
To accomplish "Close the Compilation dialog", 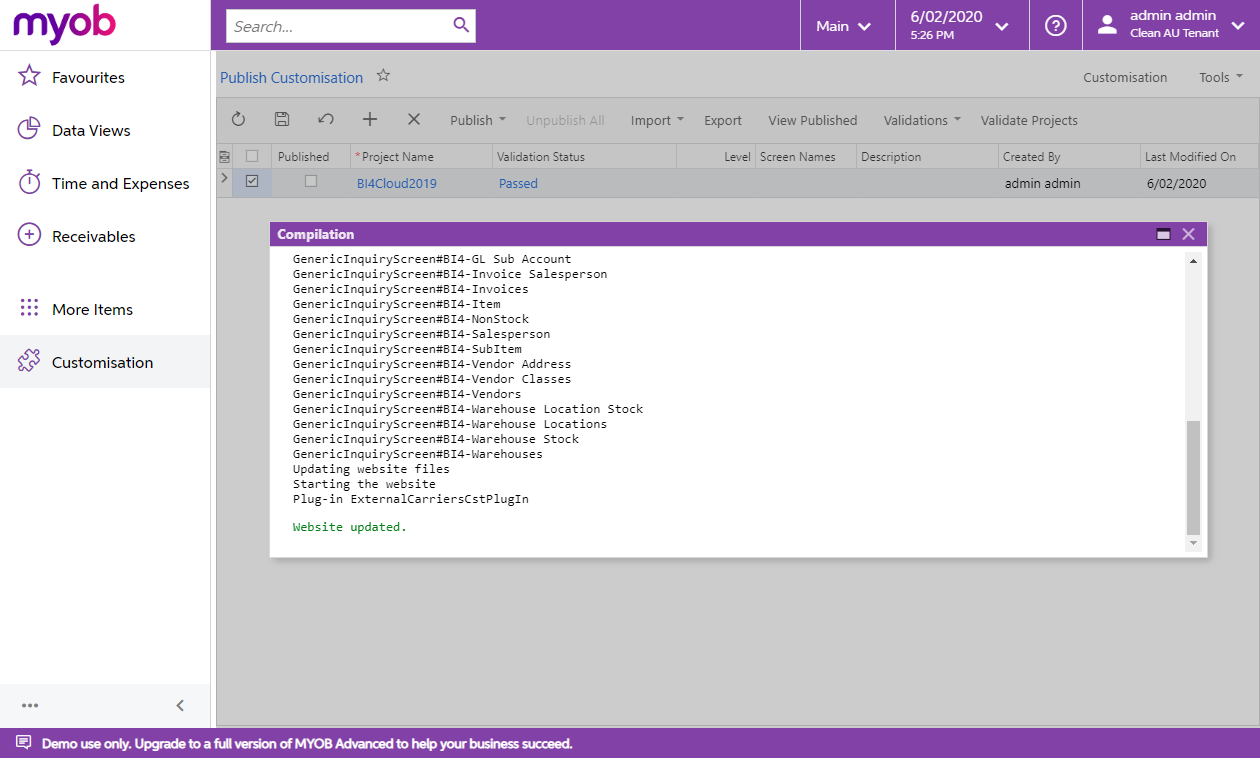I will point(1189,234).
